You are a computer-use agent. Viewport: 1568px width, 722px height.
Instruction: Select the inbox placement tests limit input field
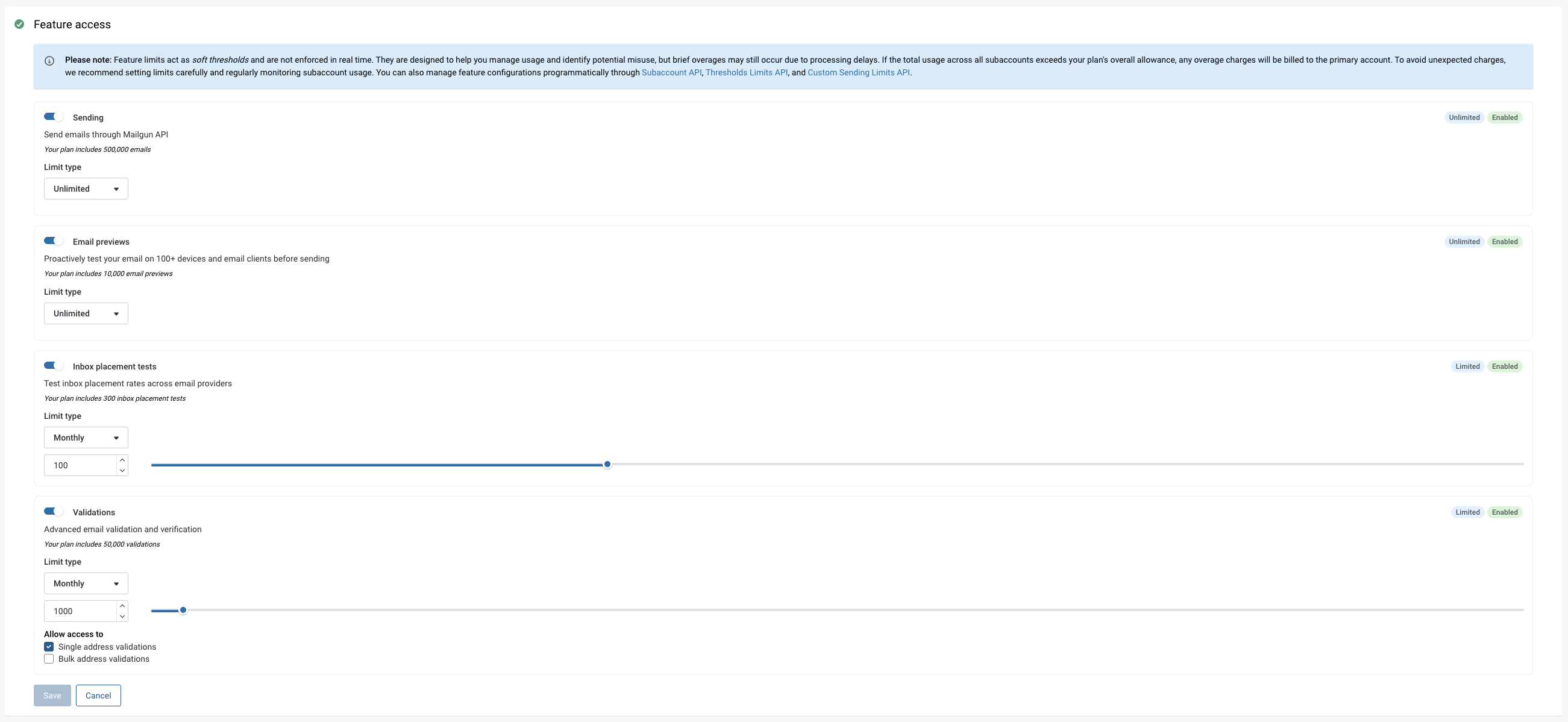[79, 465]
